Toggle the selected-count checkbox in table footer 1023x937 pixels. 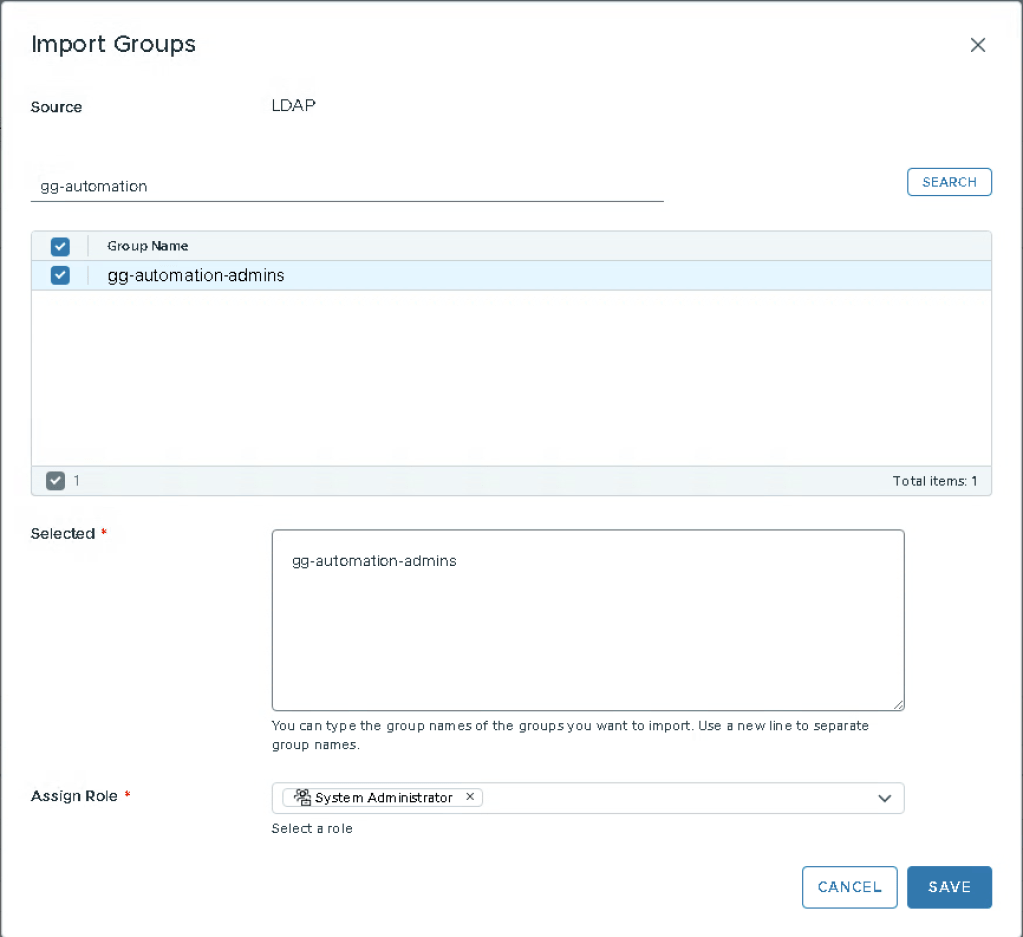click(x=56, y=481)
